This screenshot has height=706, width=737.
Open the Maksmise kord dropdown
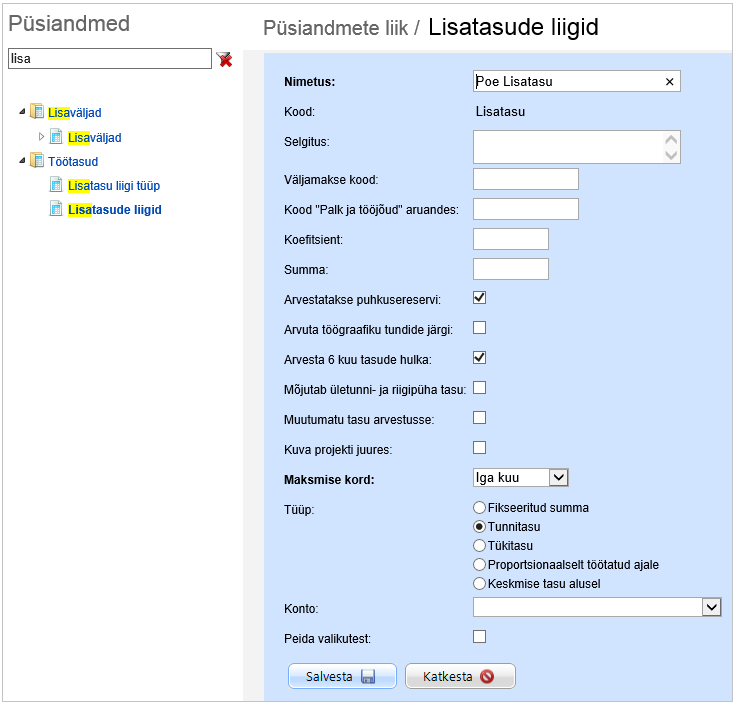tap(558, 478)
